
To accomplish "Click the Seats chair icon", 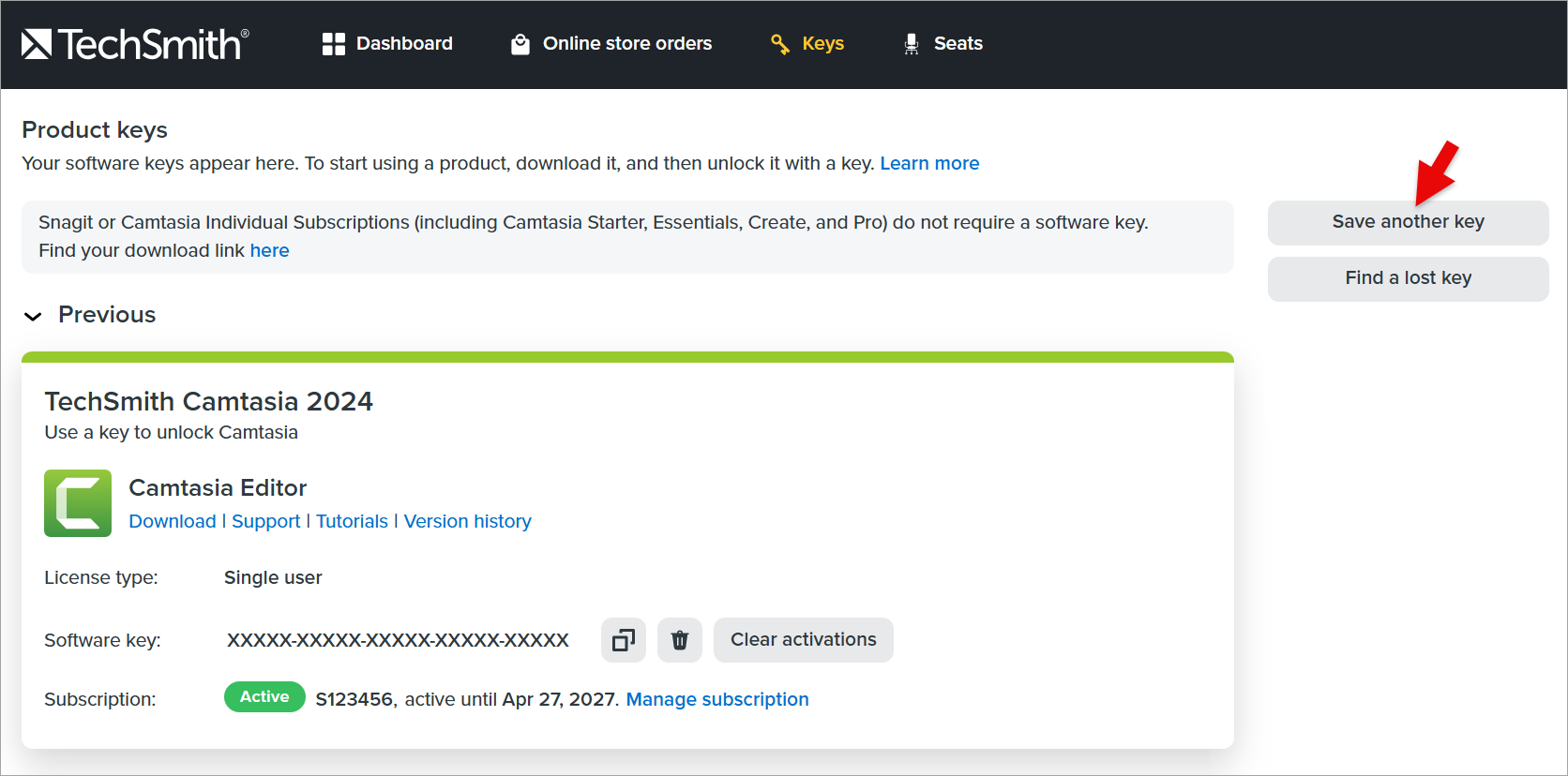I will coord(912,44).
